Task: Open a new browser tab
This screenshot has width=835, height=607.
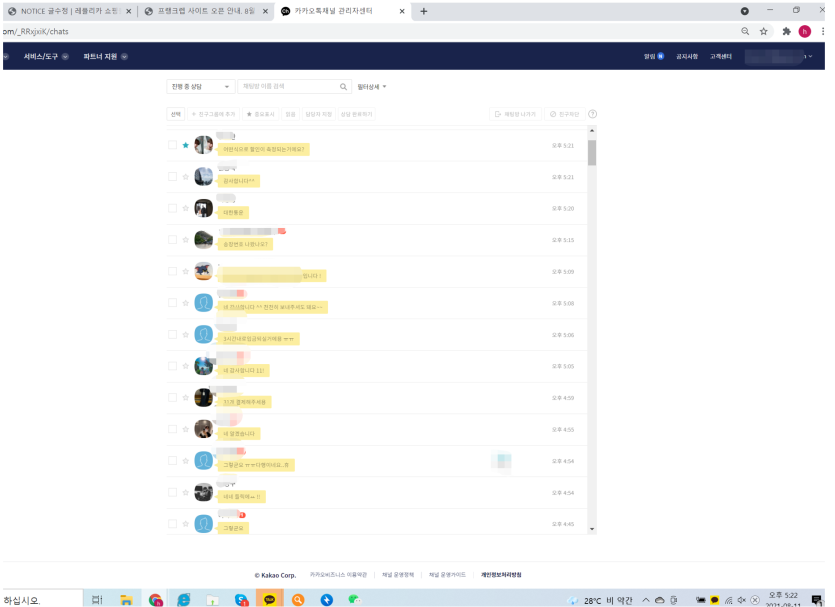Action: [x=424, y=11]
